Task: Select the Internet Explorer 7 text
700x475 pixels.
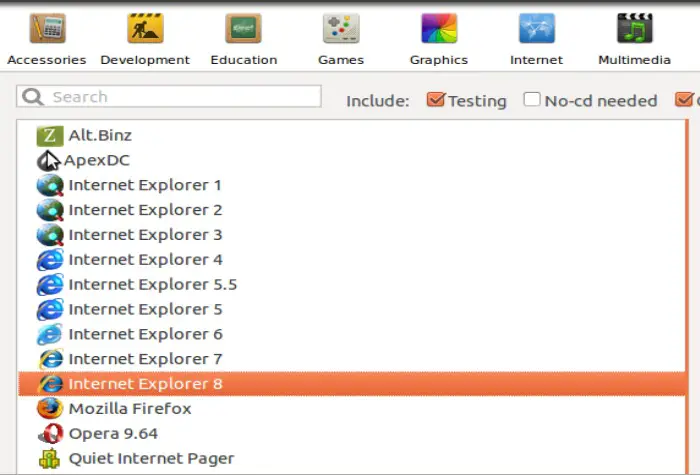Action: pos(145,359)
